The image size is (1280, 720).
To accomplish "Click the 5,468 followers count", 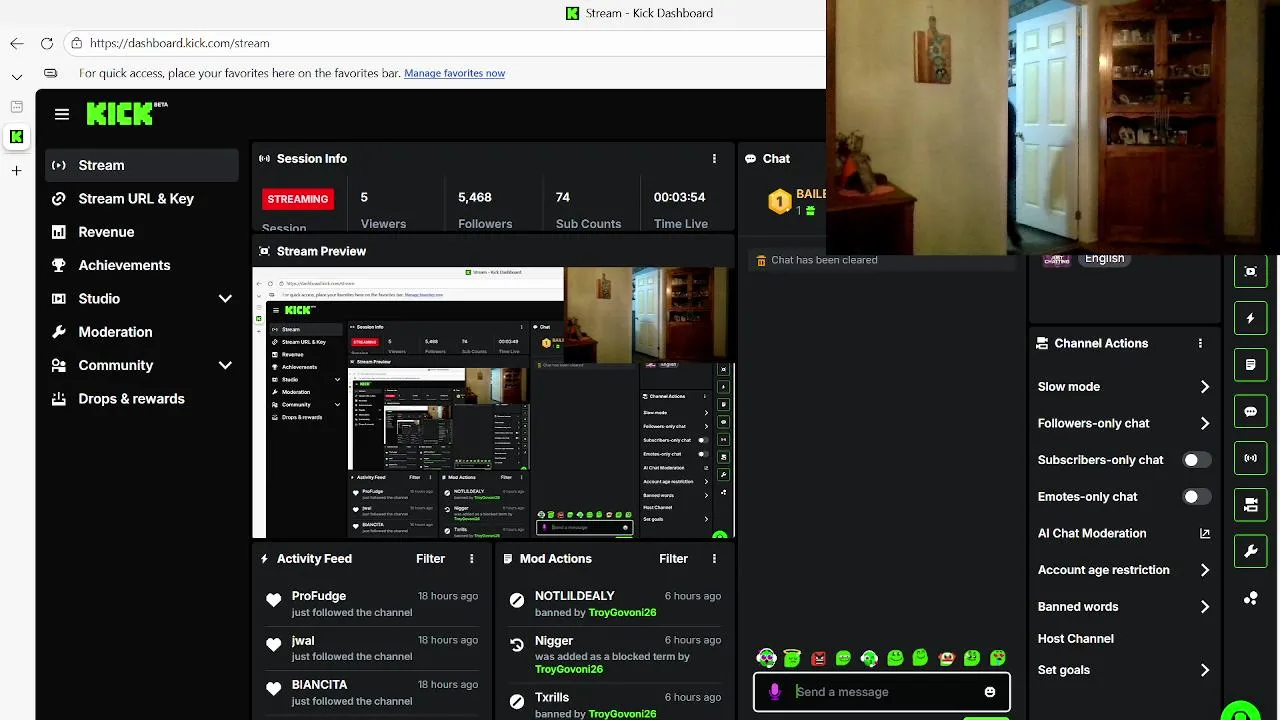I will tap(475, 198).
